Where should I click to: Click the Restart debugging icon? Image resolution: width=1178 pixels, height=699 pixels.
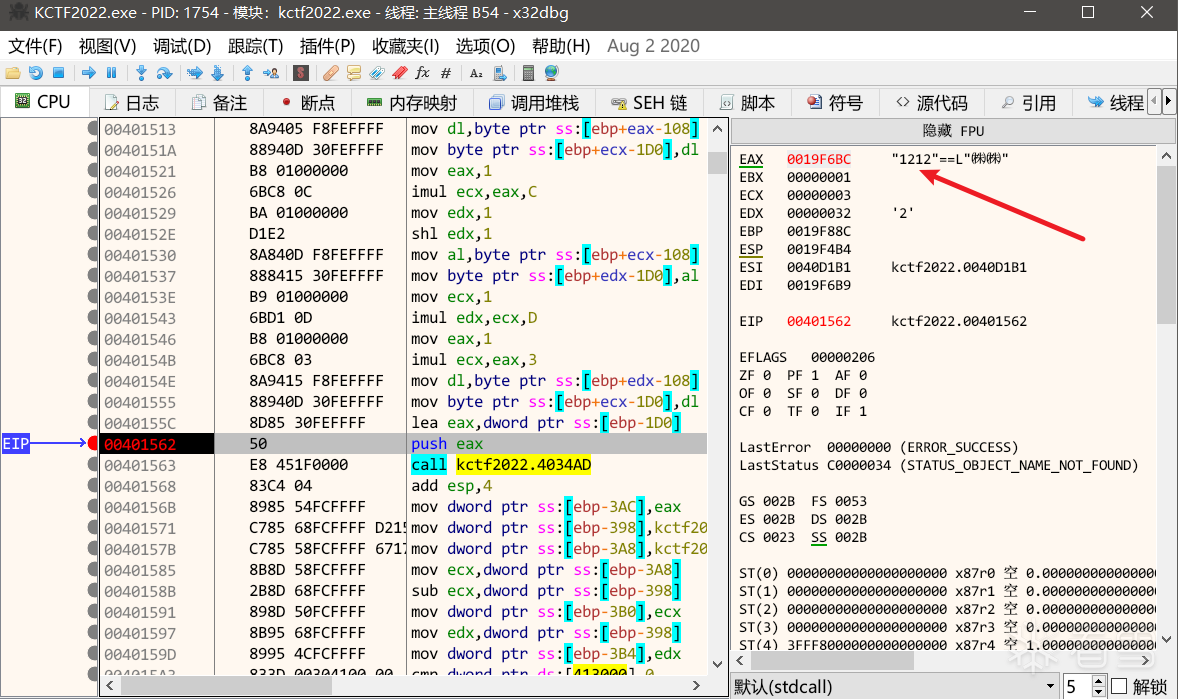point(35,73)
